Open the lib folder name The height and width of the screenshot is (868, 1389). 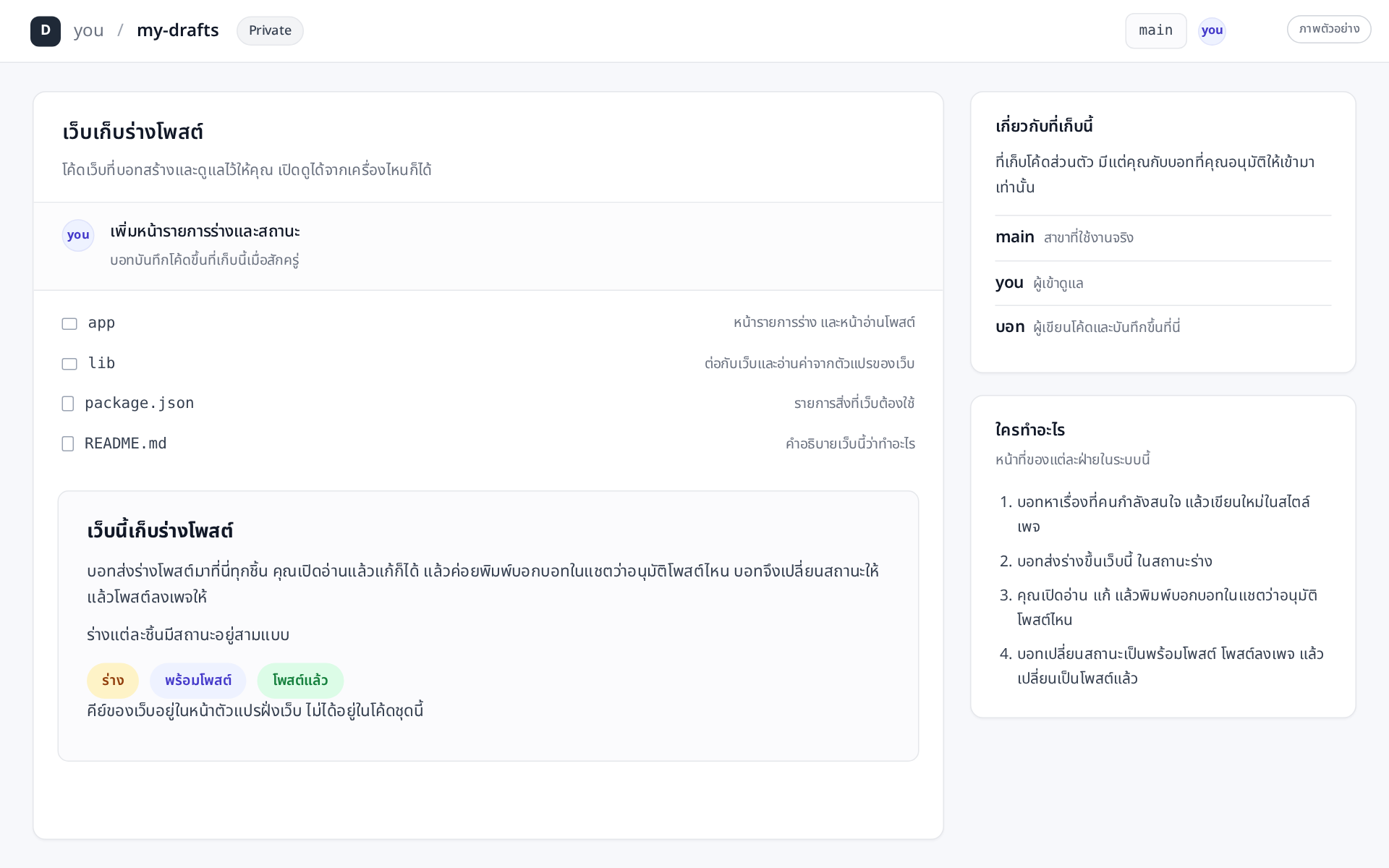101,363
